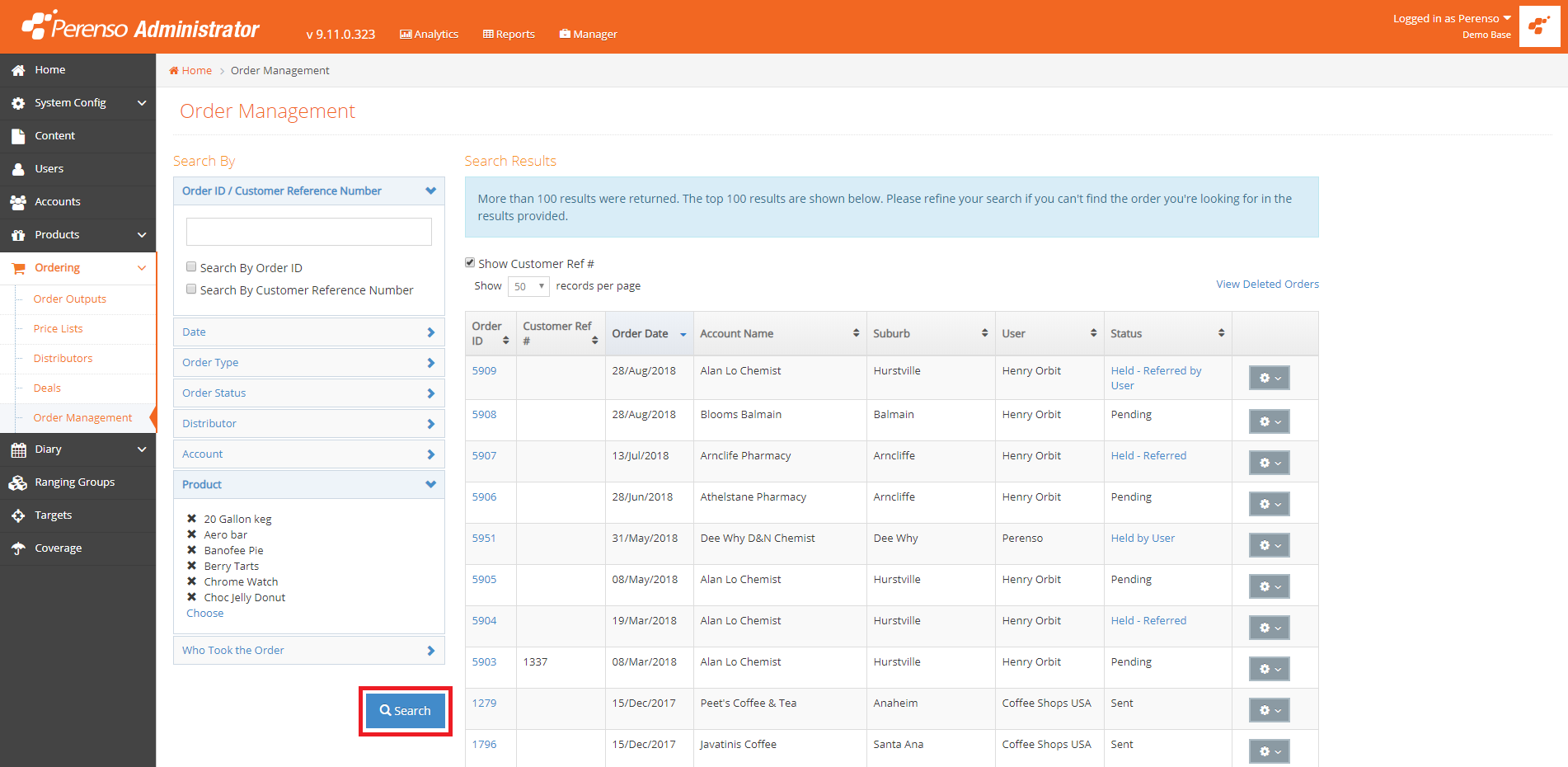Remove the Berry Tarts product filter
The image size is (1568, 767).
(x=191, y=566)
